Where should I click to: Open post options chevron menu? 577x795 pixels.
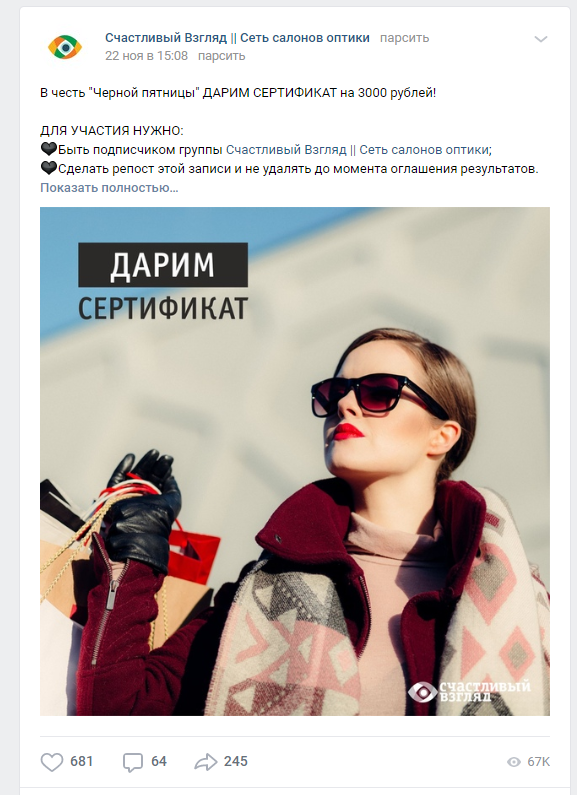[x=541, y=39]
